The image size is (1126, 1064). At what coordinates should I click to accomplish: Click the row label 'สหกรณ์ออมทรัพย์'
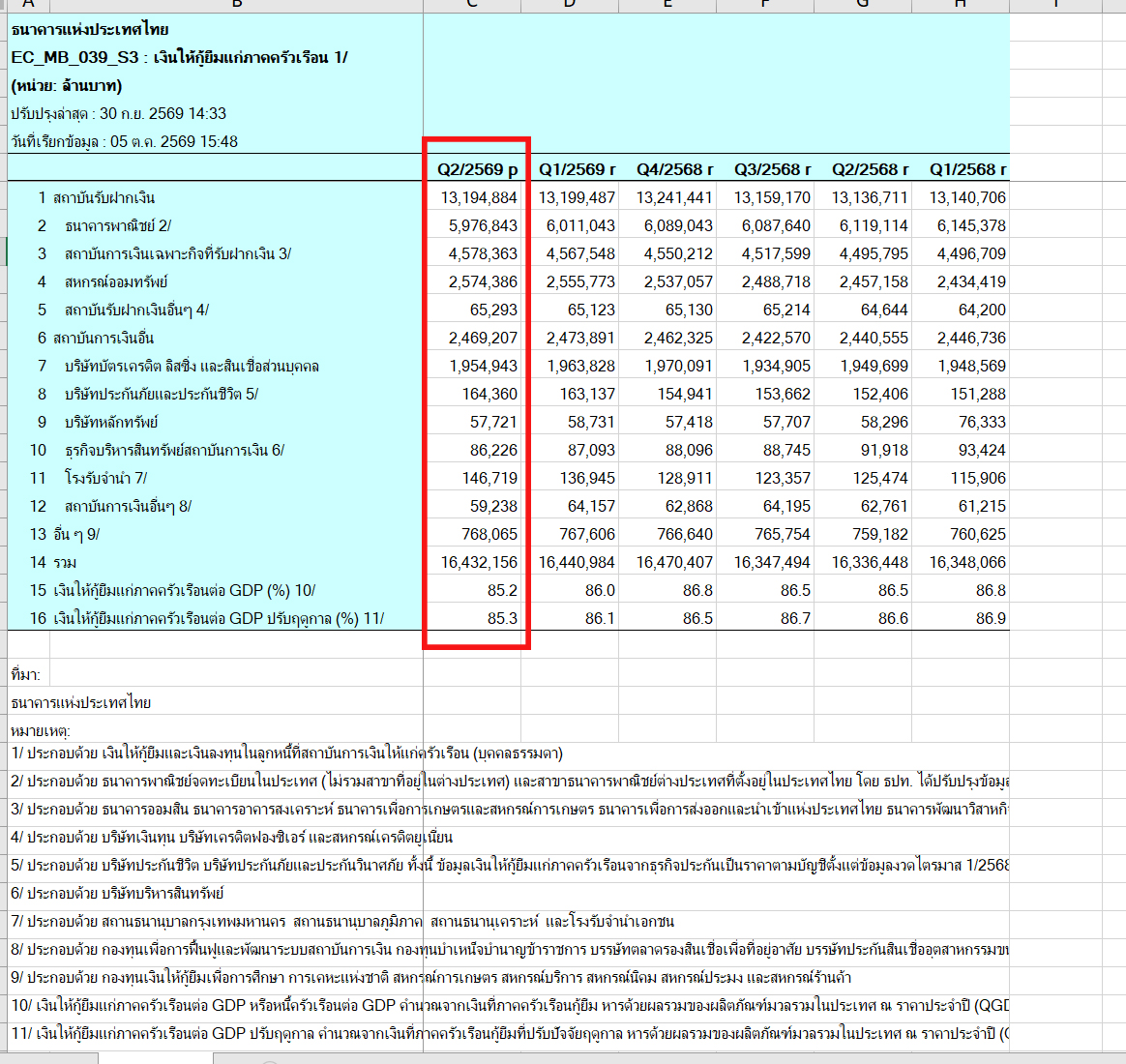116,281
